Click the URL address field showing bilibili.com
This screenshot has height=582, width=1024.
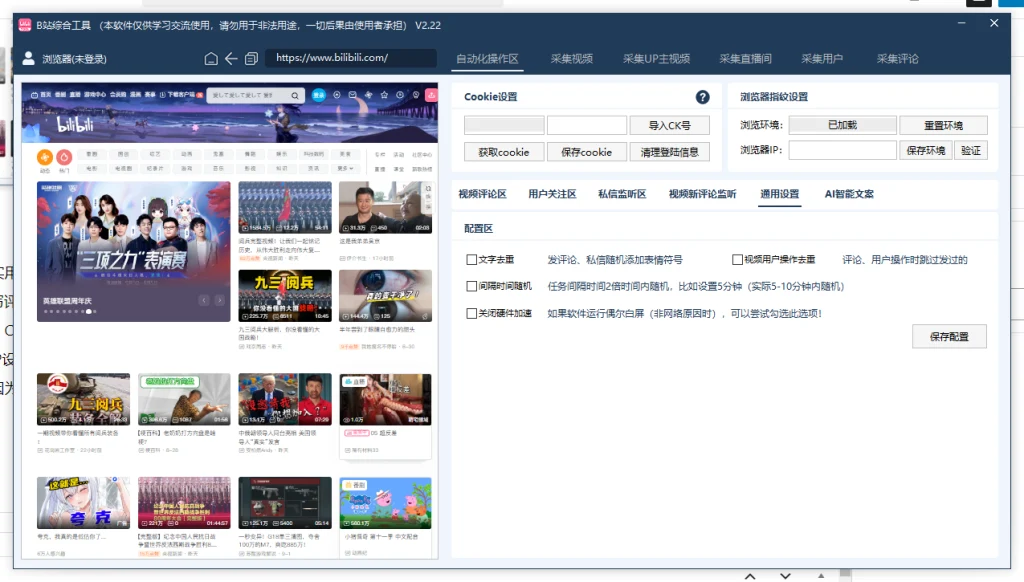pyautogui.click(x=351, y=58)
